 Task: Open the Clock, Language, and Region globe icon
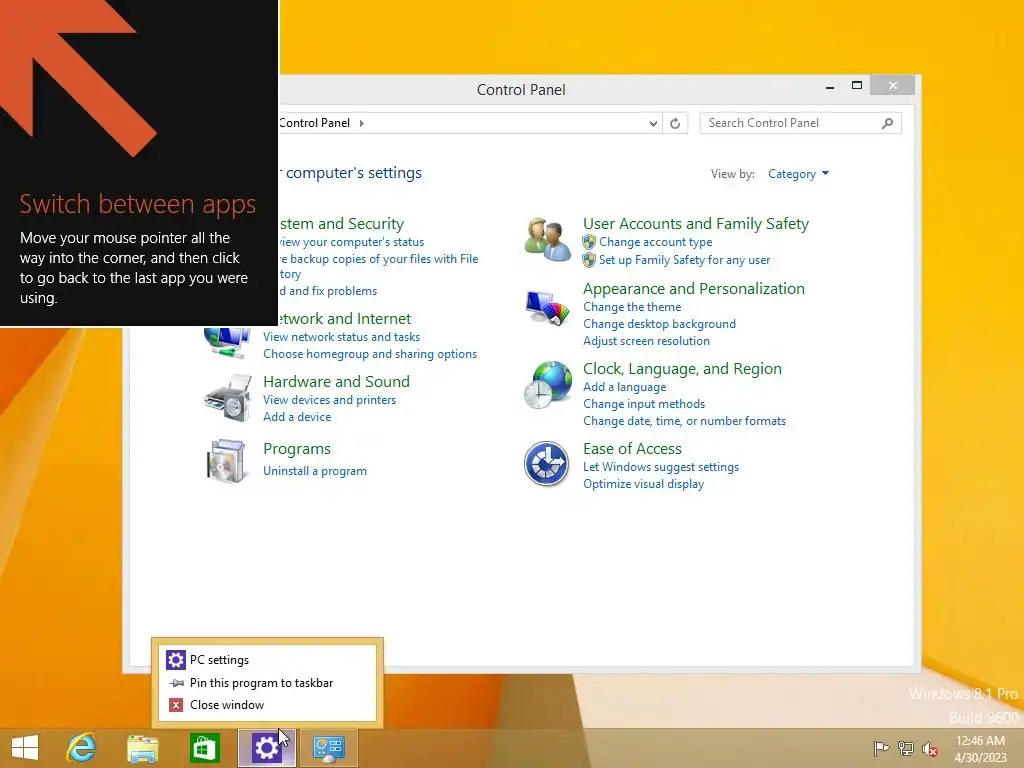click(x=547, y=385)
